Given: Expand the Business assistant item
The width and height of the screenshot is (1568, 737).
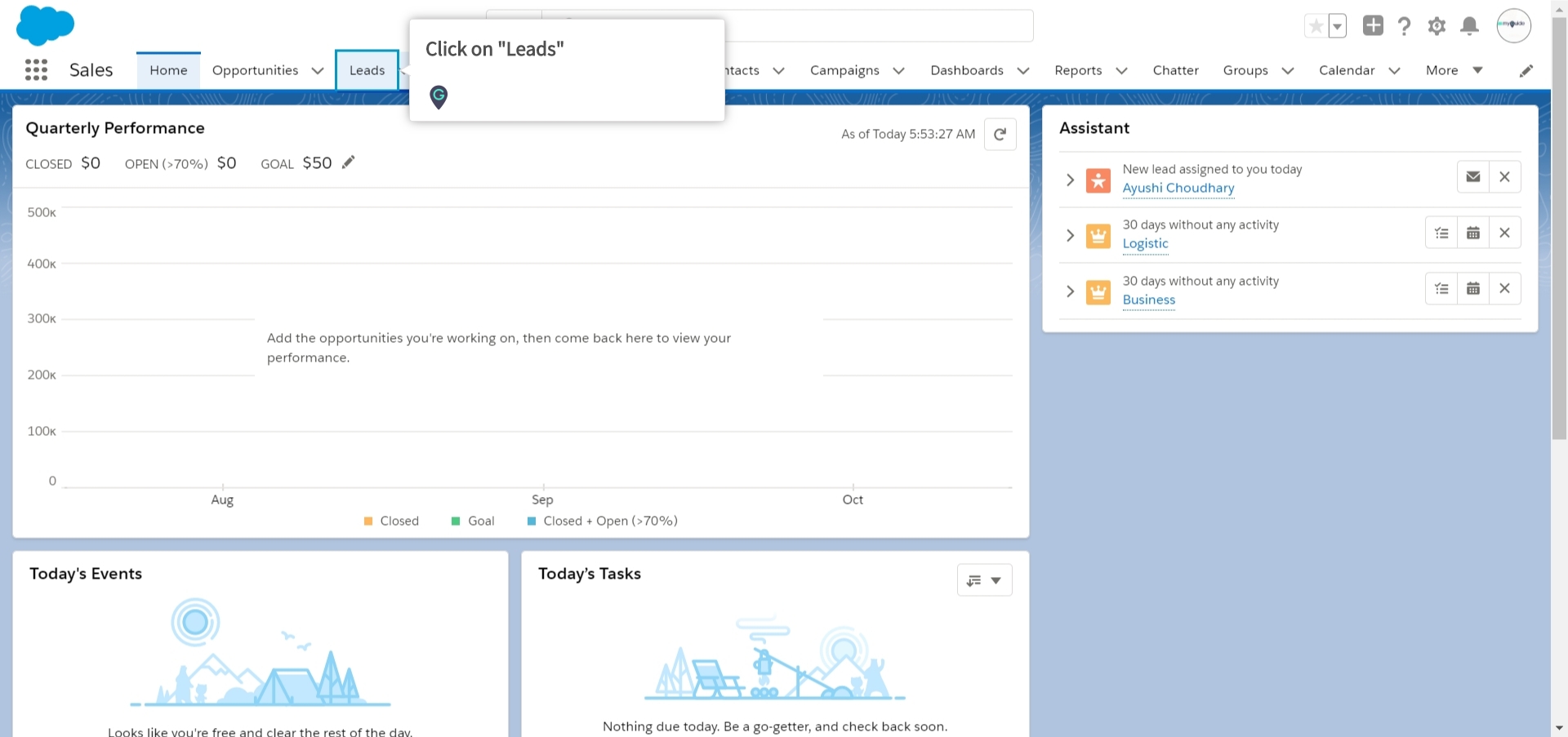Looking at the screenshot, I should pos(1070,291).
